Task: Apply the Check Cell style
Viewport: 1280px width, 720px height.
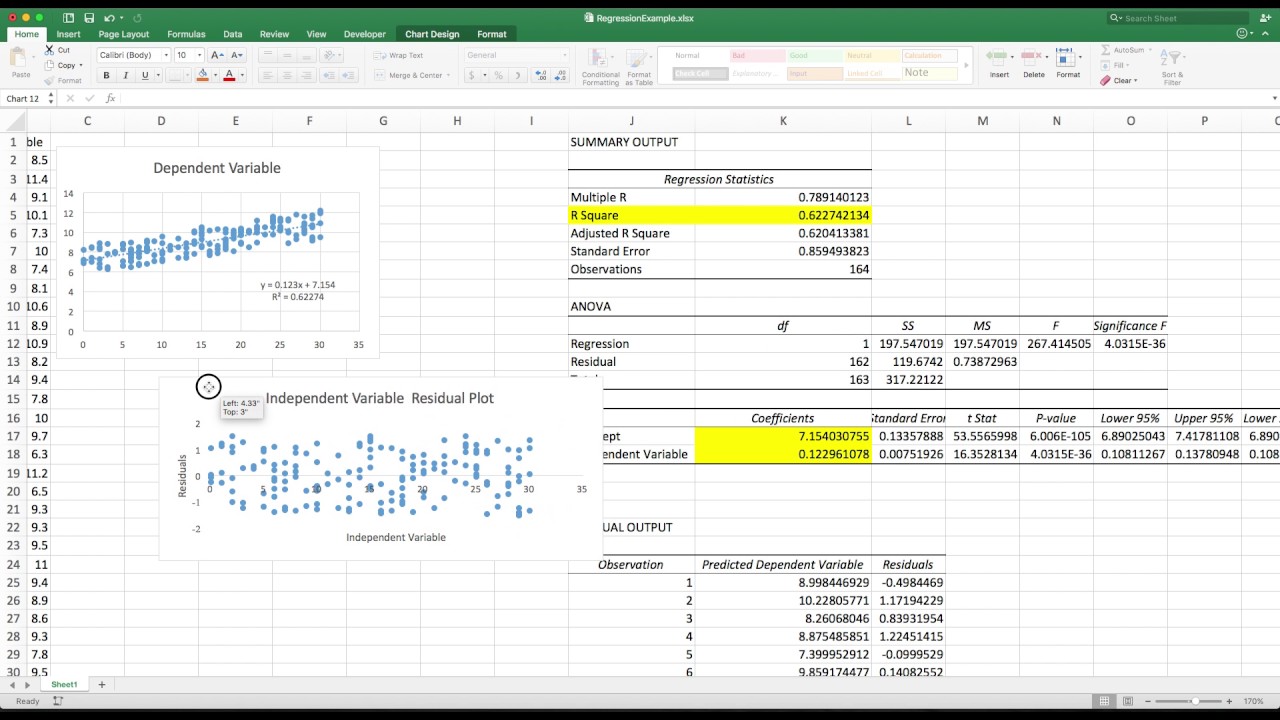Action: pos(699,73)
